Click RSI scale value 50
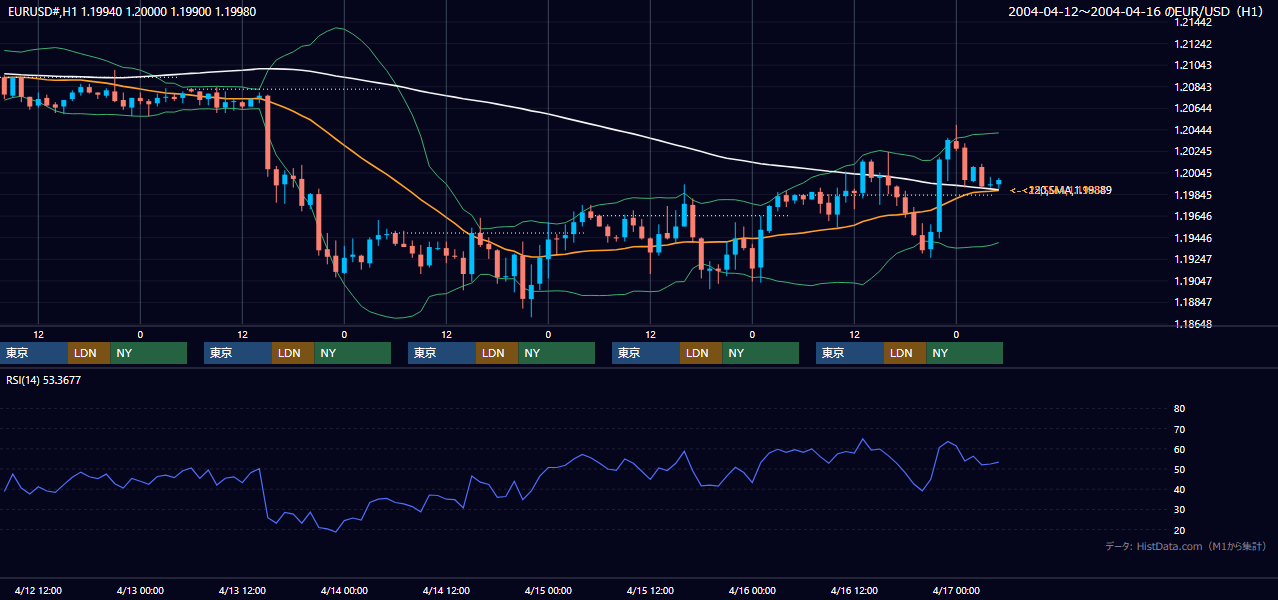The image size is (1278, 600). point(1179,469)
